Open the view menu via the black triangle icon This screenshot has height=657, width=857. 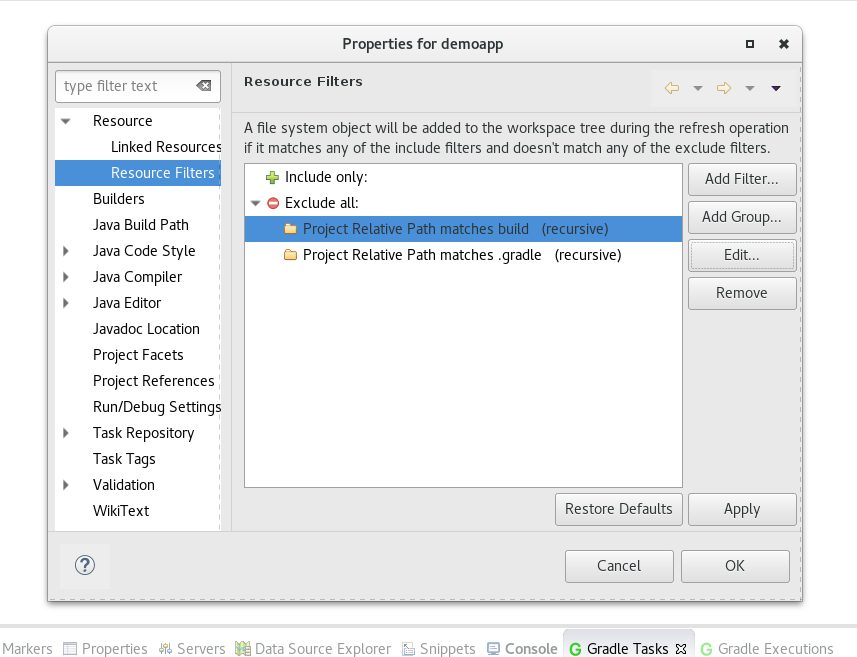coord(776,88)
